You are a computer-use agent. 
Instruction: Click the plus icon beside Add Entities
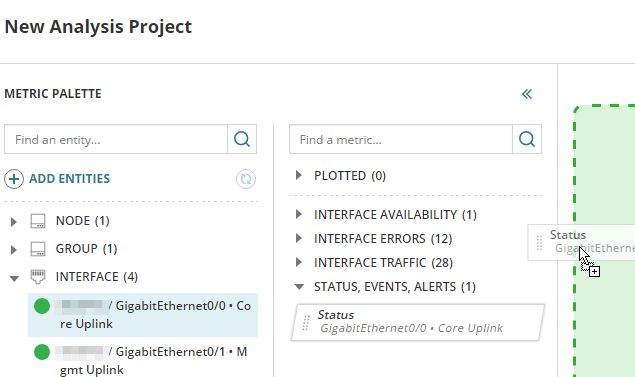click(x=14, y=179)
